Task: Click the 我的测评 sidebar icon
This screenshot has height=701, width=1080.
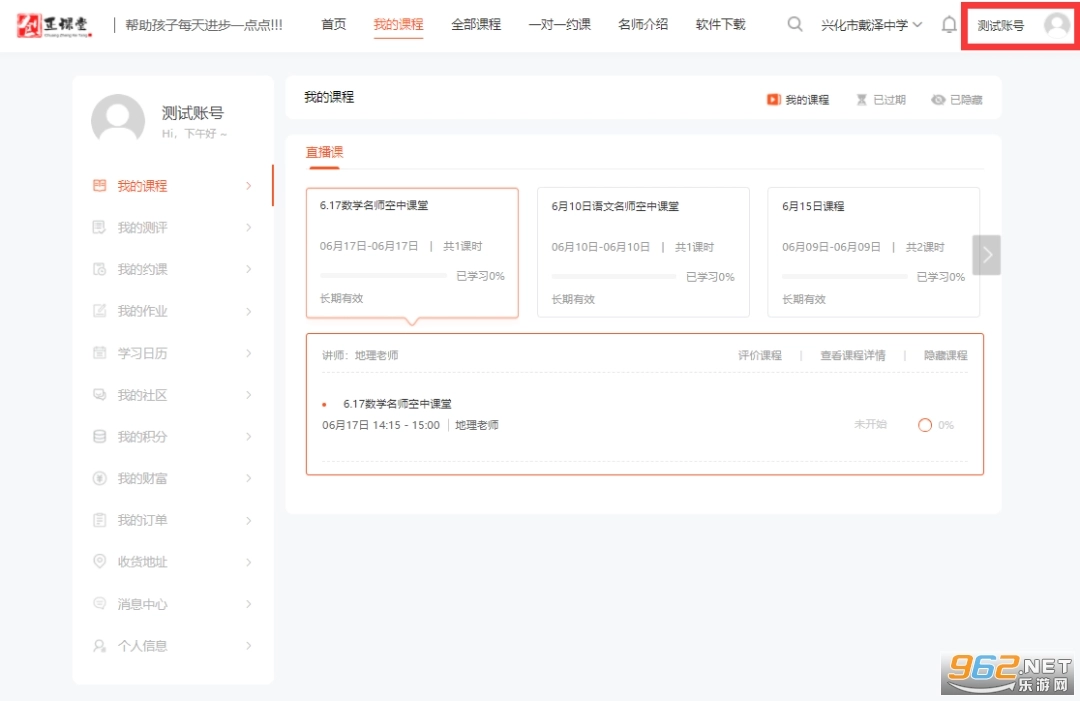Action: click(x=99, y=228)
